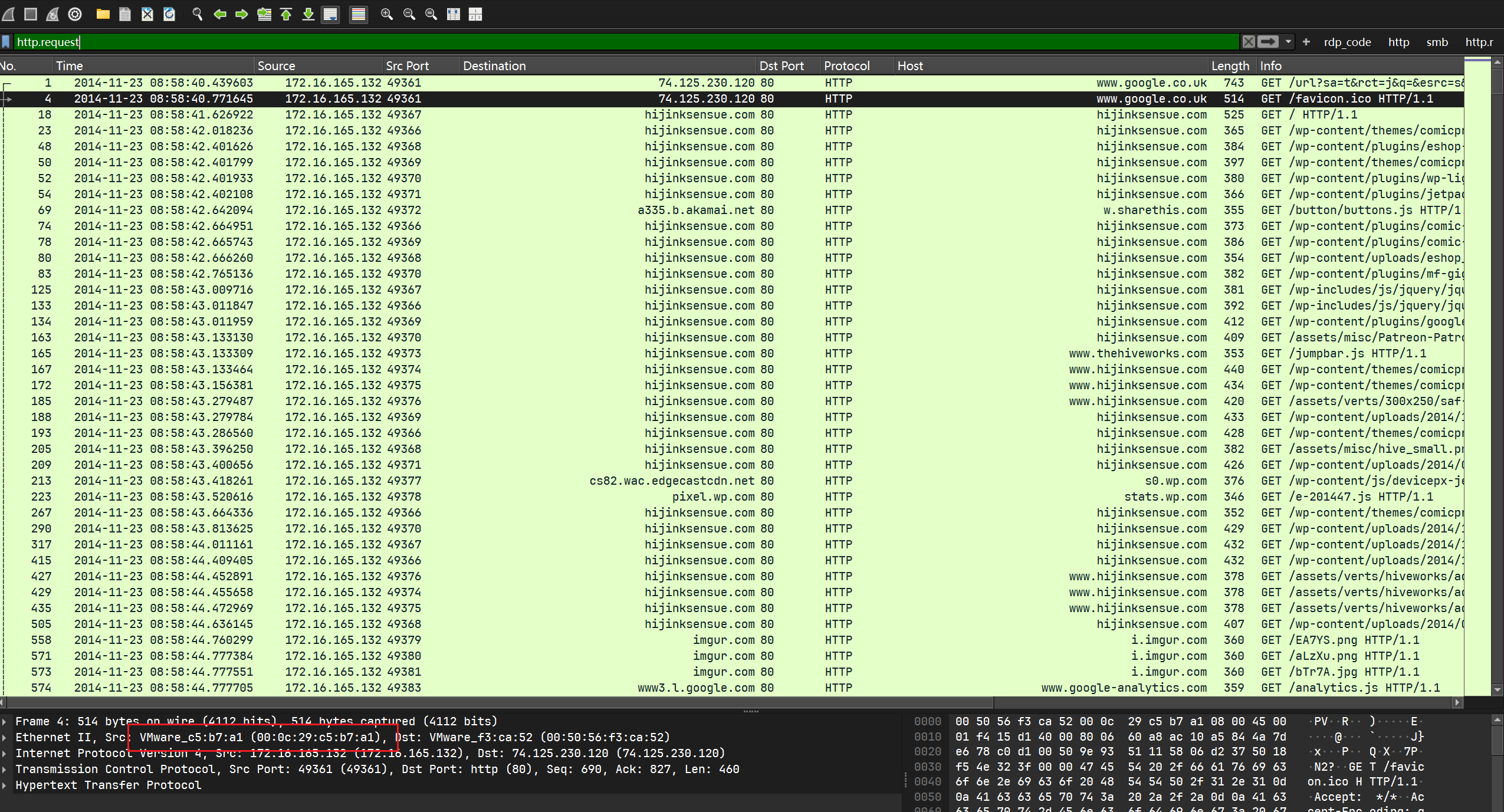
Task: Open capture options gear icon
Action: pos(75,14)
